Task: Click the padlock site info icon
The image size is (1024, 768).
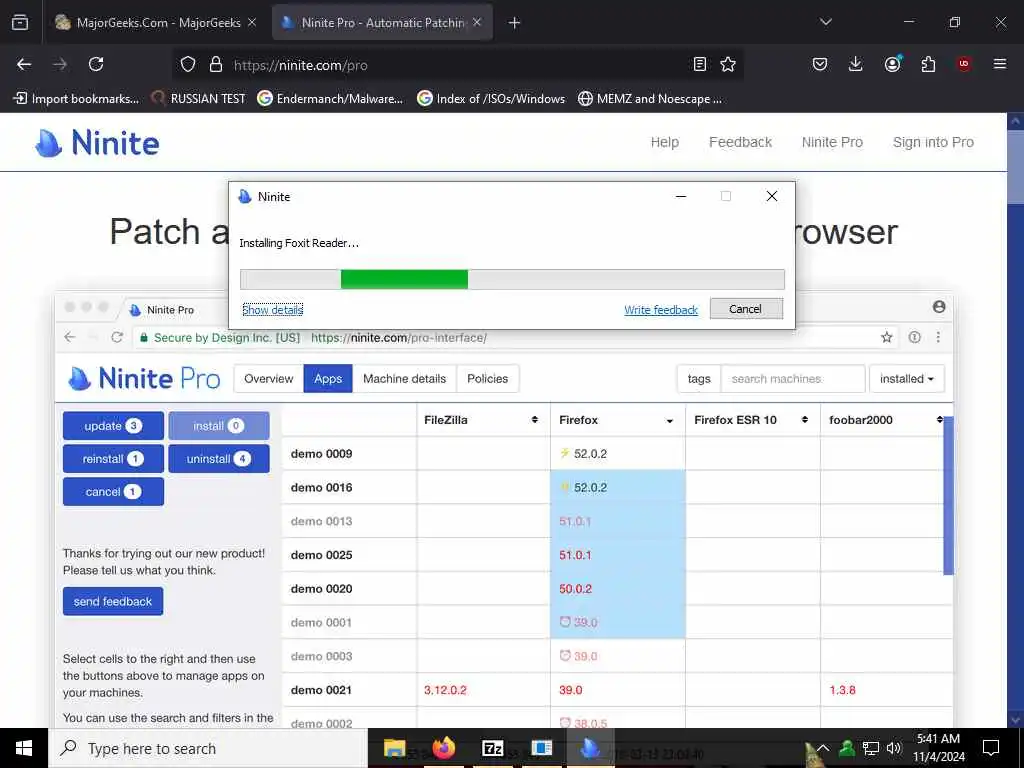Action: [x=216, y=65]
